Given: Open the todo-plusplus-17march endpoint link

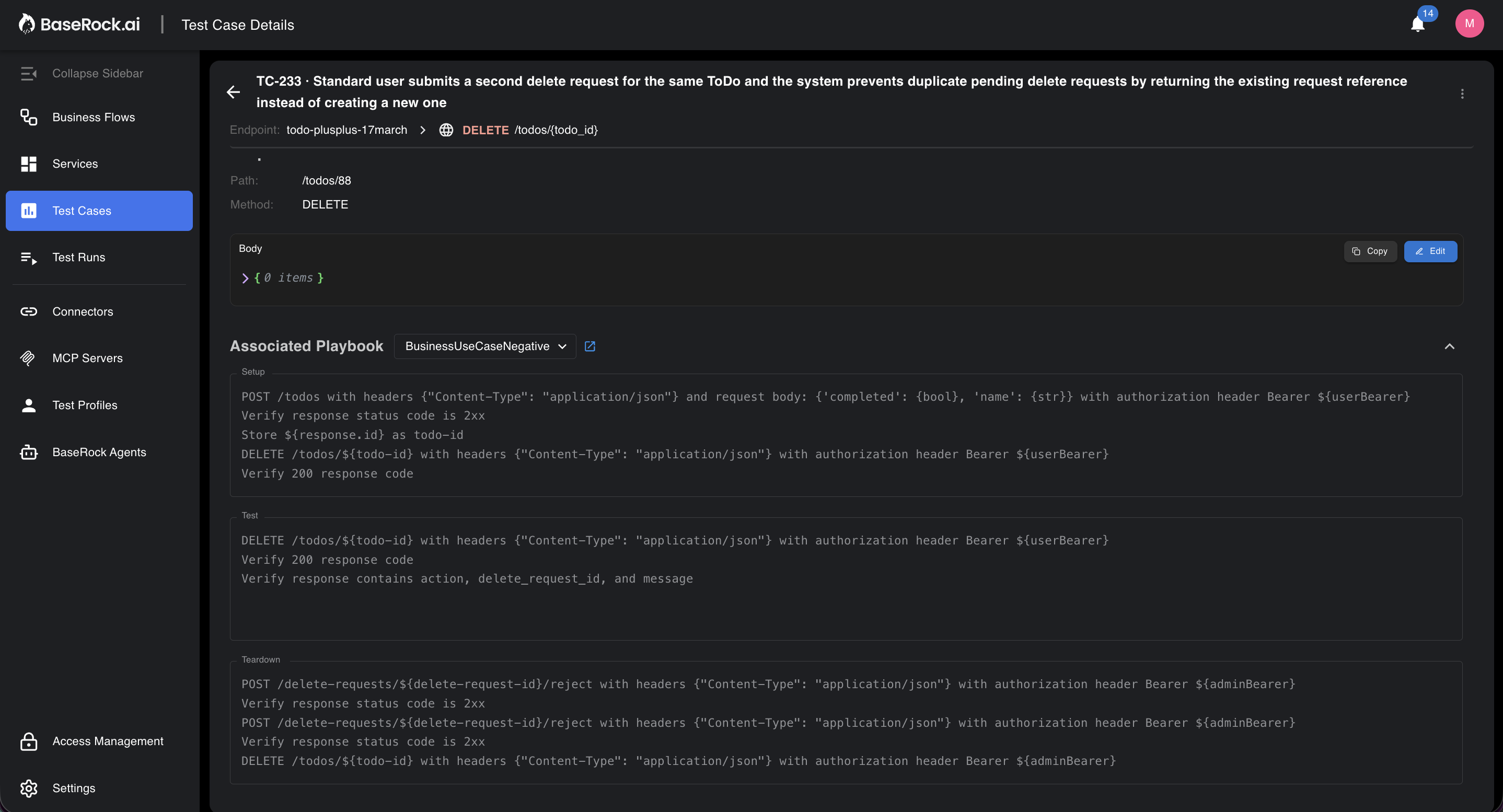Looking at the screenshot, I should pos(346,130).
